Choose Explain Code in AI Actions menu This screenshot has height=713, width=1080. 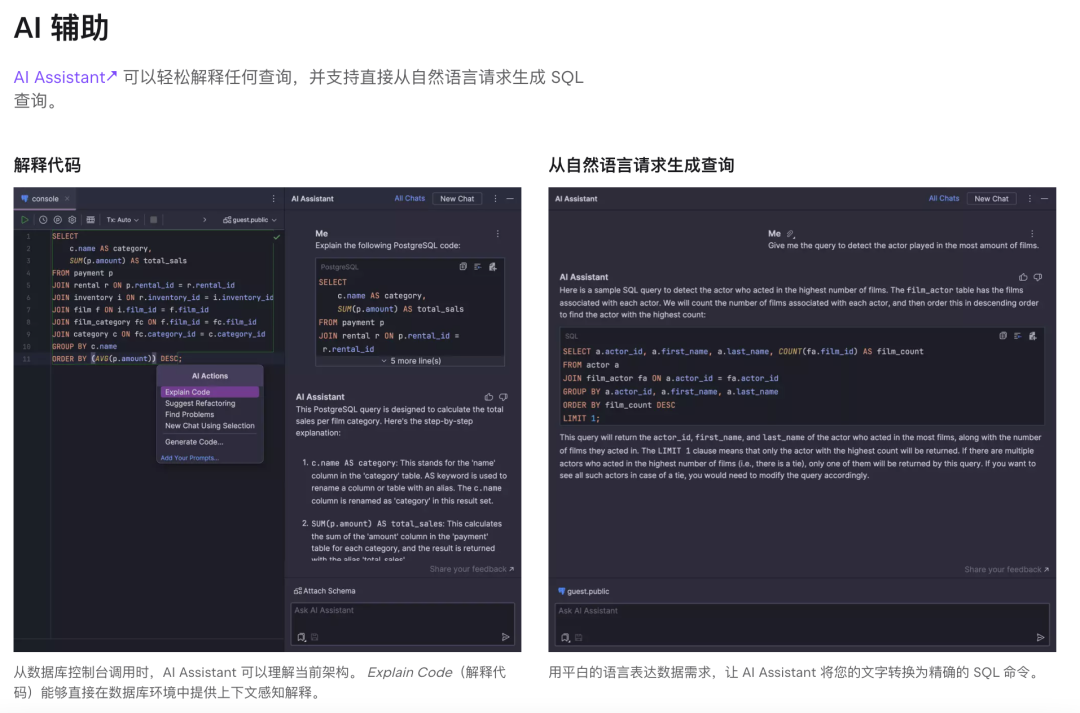(209, 392)
